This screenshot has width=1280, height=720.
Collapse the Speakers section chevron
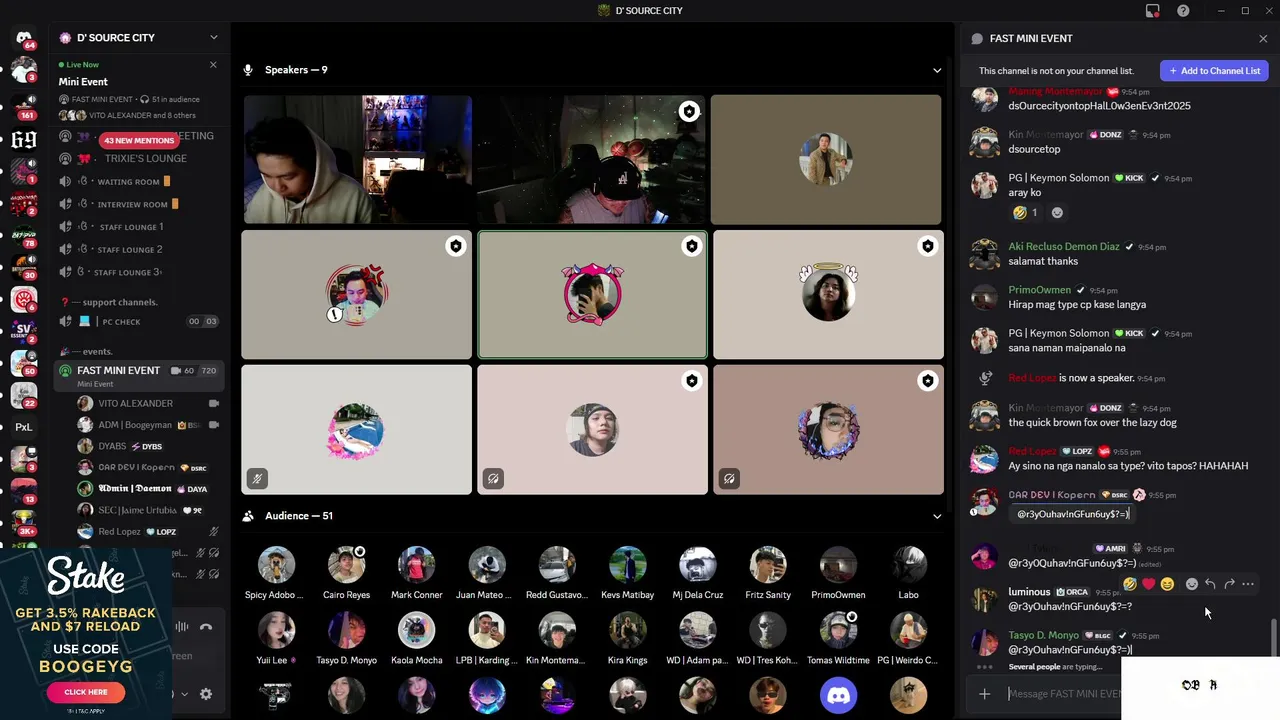click(937, 70)
